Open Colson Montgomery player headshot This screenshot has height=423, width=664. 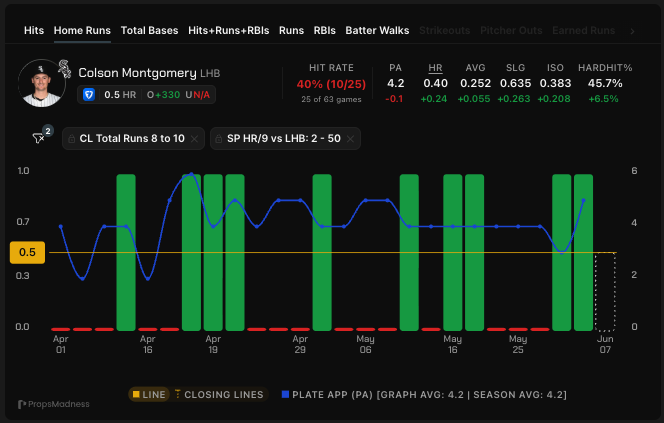[x=42, y=83]
